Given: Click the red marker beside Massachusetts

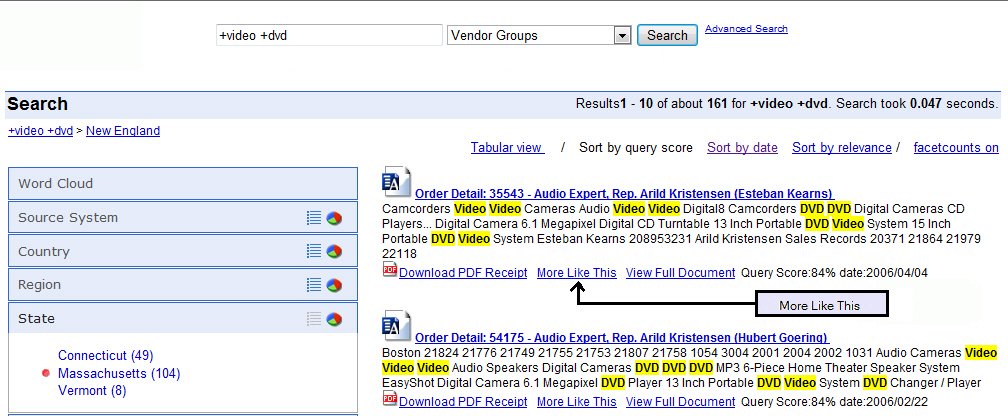Looking at the screenshot, I should pyautogui.click(x=46, y=373).
